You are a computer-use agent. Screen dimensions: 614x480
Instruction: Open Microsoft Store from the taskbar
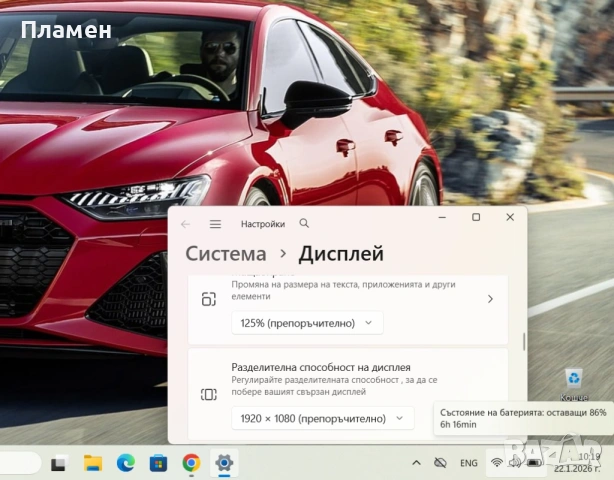[158, 464]
